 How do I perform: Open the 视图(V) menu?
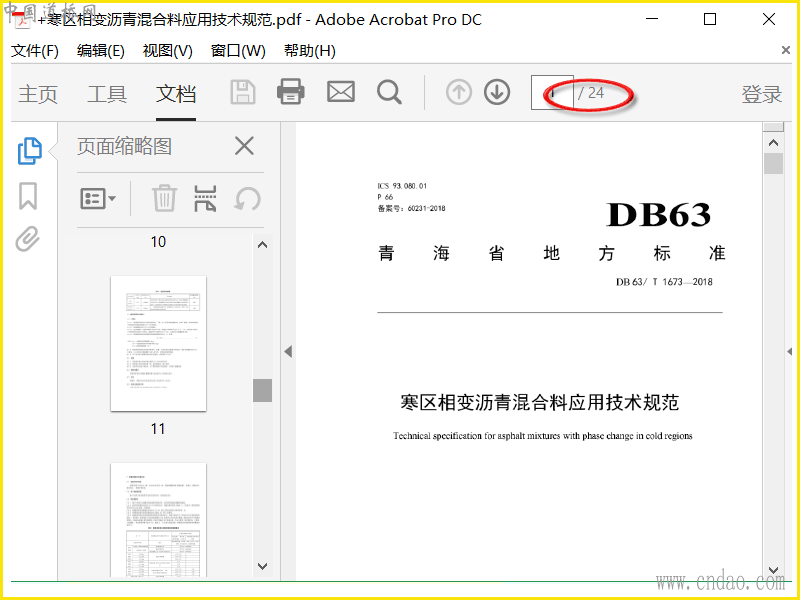(x=168, y=51)
